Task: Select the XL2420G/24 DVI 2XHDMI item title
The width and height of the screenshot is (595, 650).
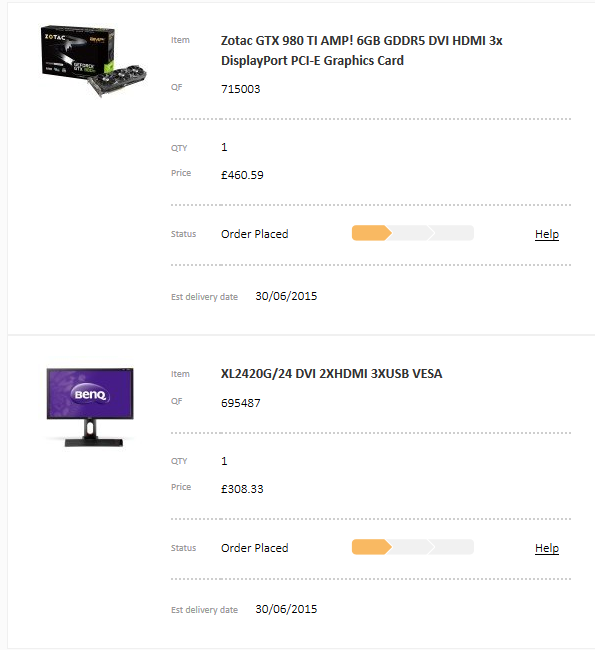Action: 331,374
